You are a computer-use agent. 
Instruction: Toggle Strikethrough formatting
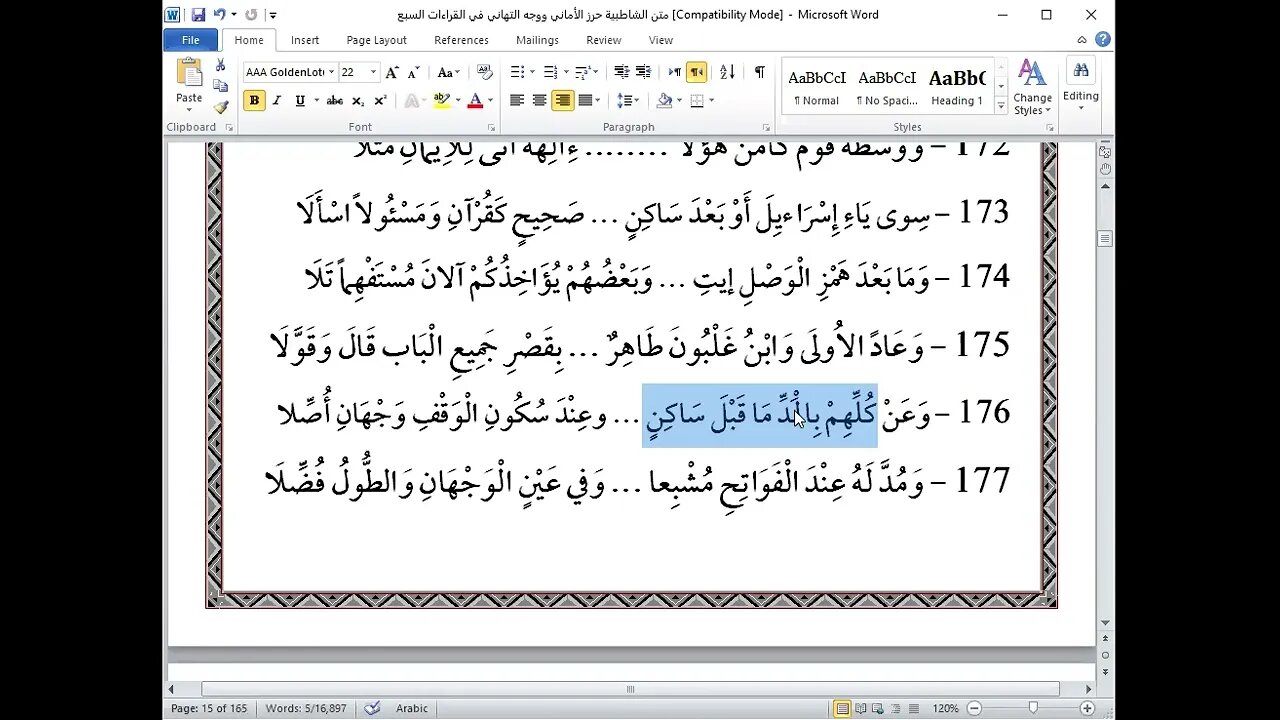335,100
